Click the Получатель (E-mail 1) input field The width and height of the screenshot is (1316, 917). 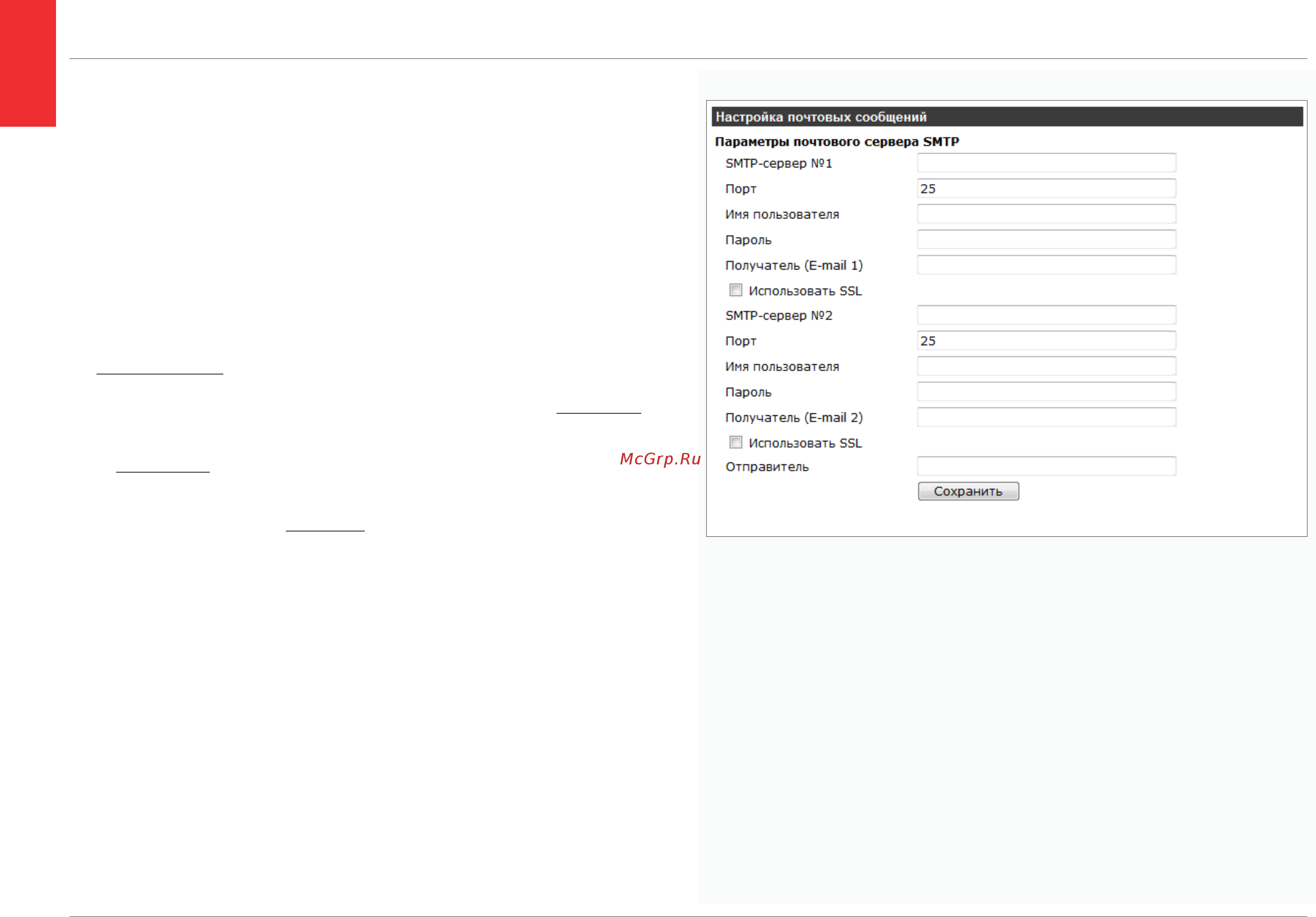coord(1046,265)
